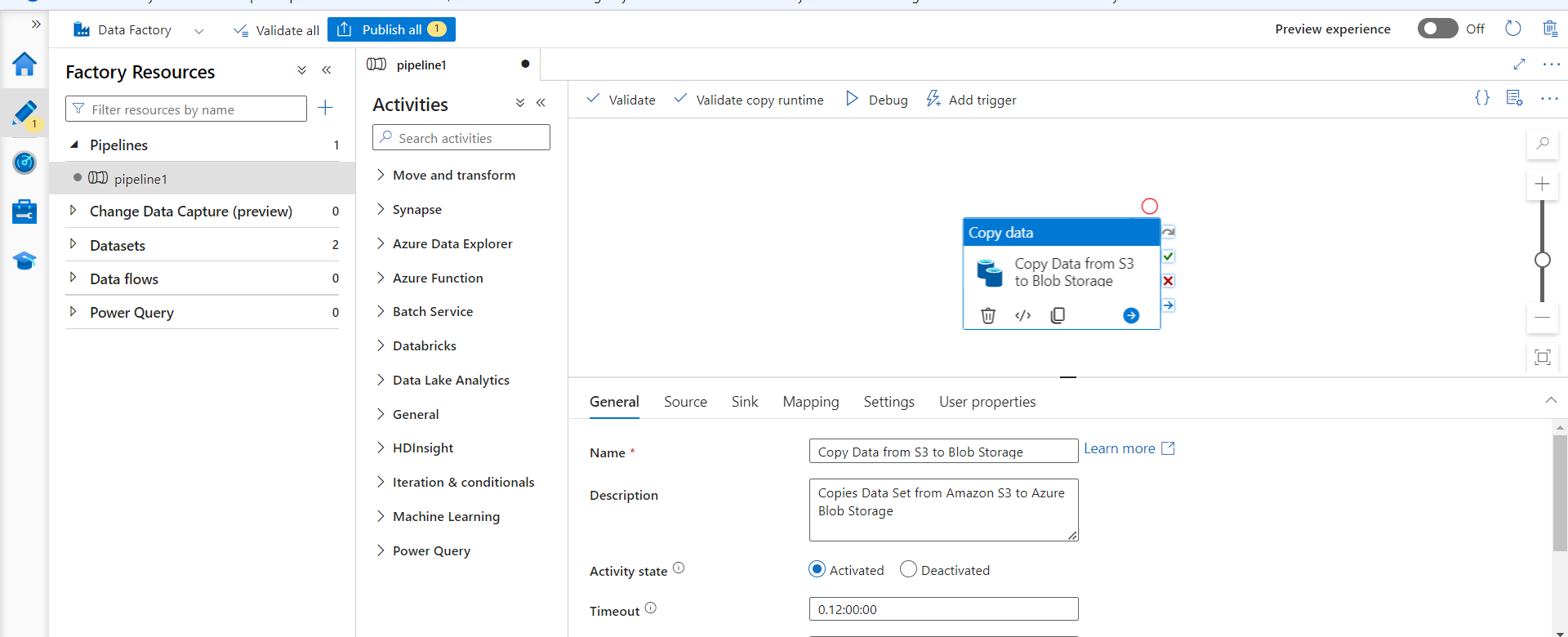Click the green success output connector

pos(1169,256)
